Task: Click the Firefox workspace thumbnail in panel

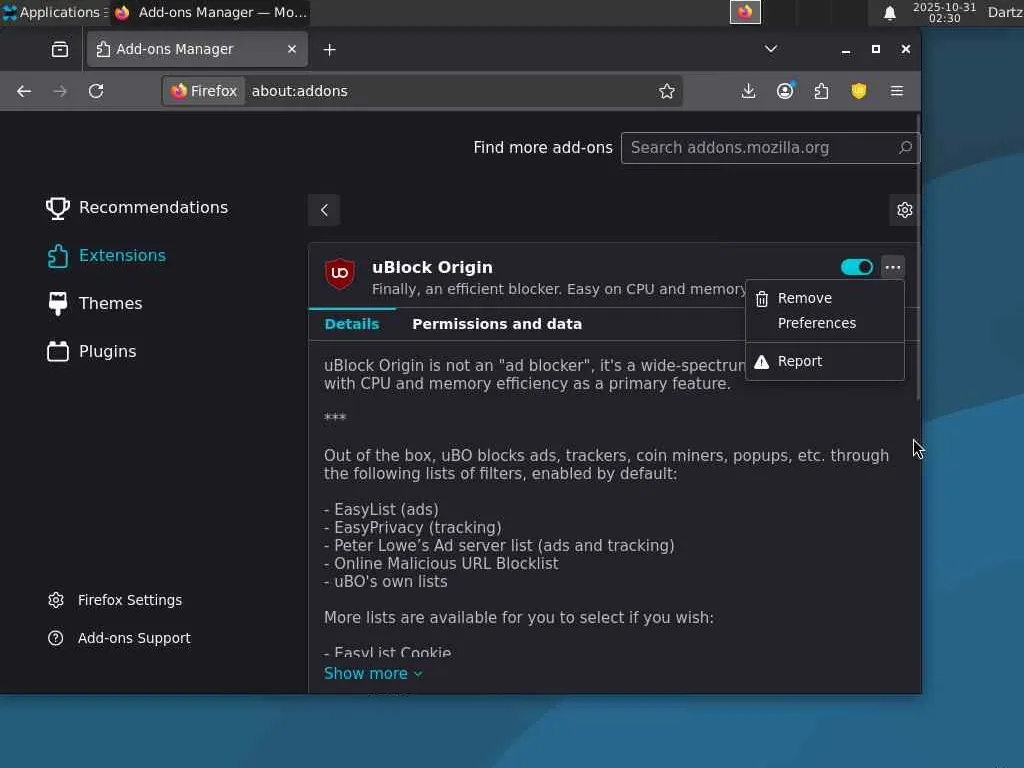Action: coord(745,12)
